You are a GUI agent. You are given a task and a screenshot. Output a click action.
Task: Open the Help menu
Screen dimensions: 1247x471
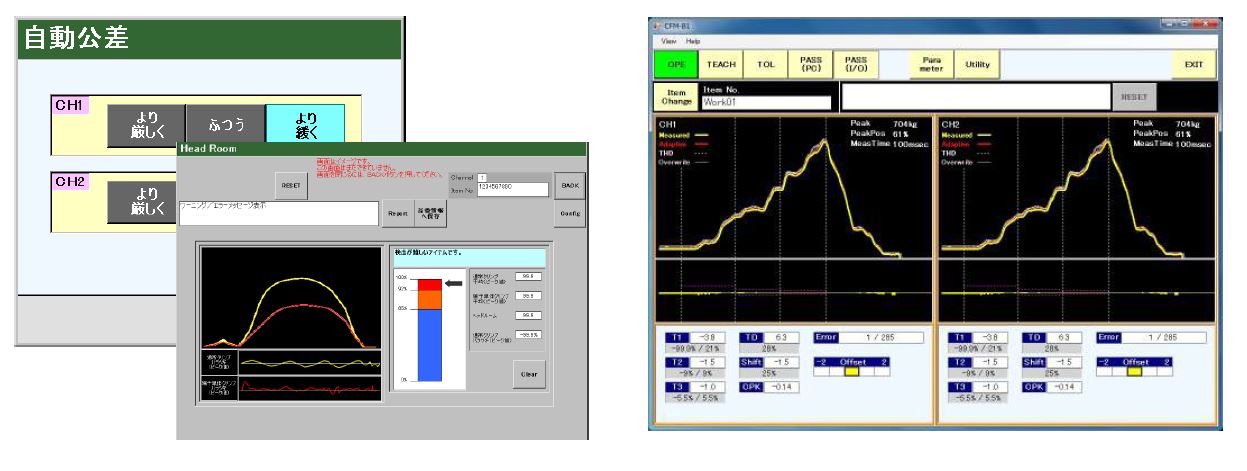[693, 41]
